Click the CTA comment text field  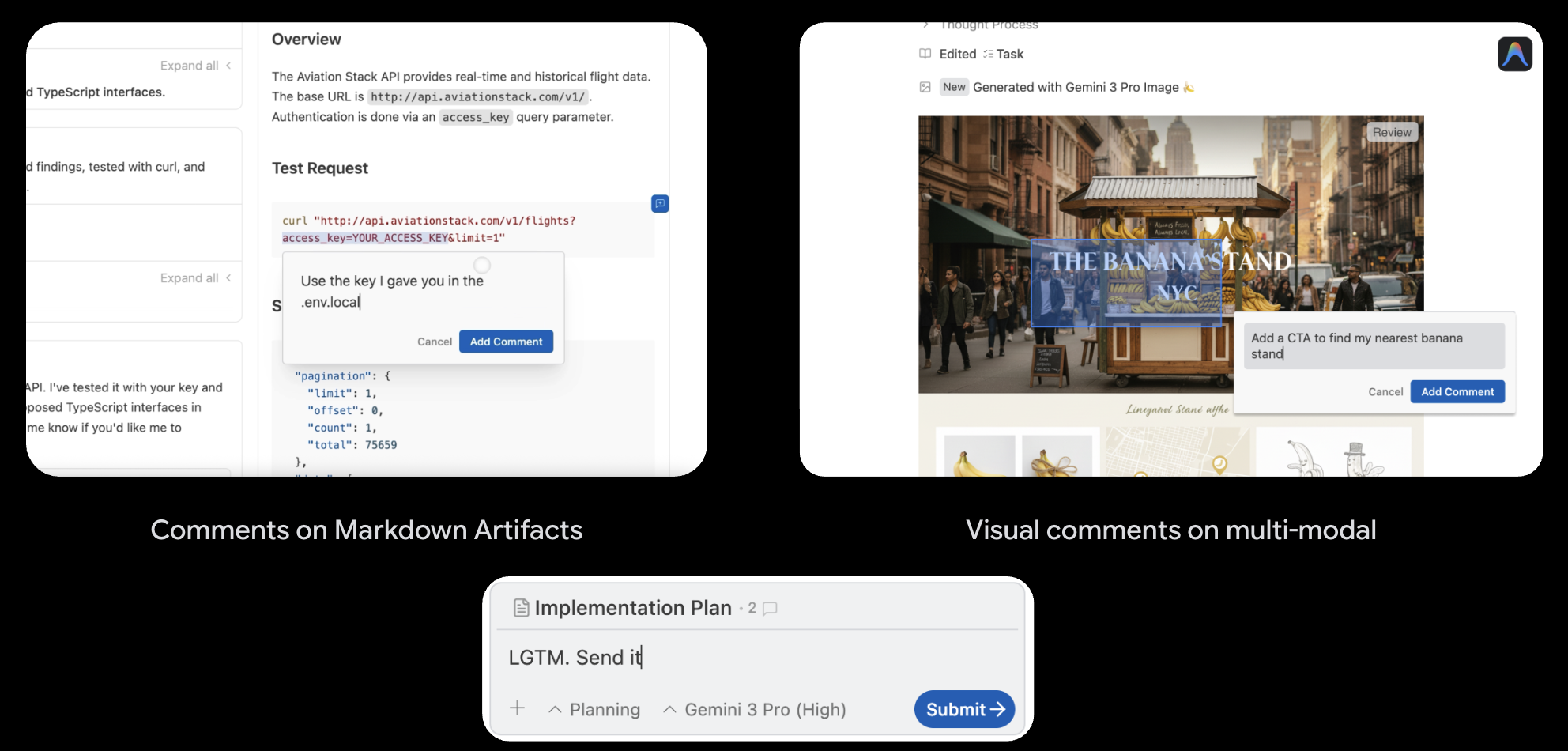(x=1374, y=345)
